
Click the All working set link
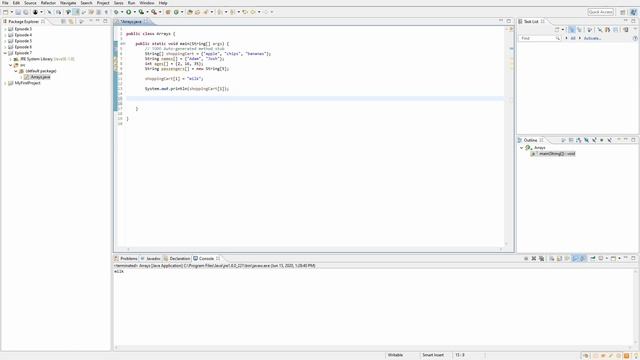pyautogui.click(x=573, y=38)
